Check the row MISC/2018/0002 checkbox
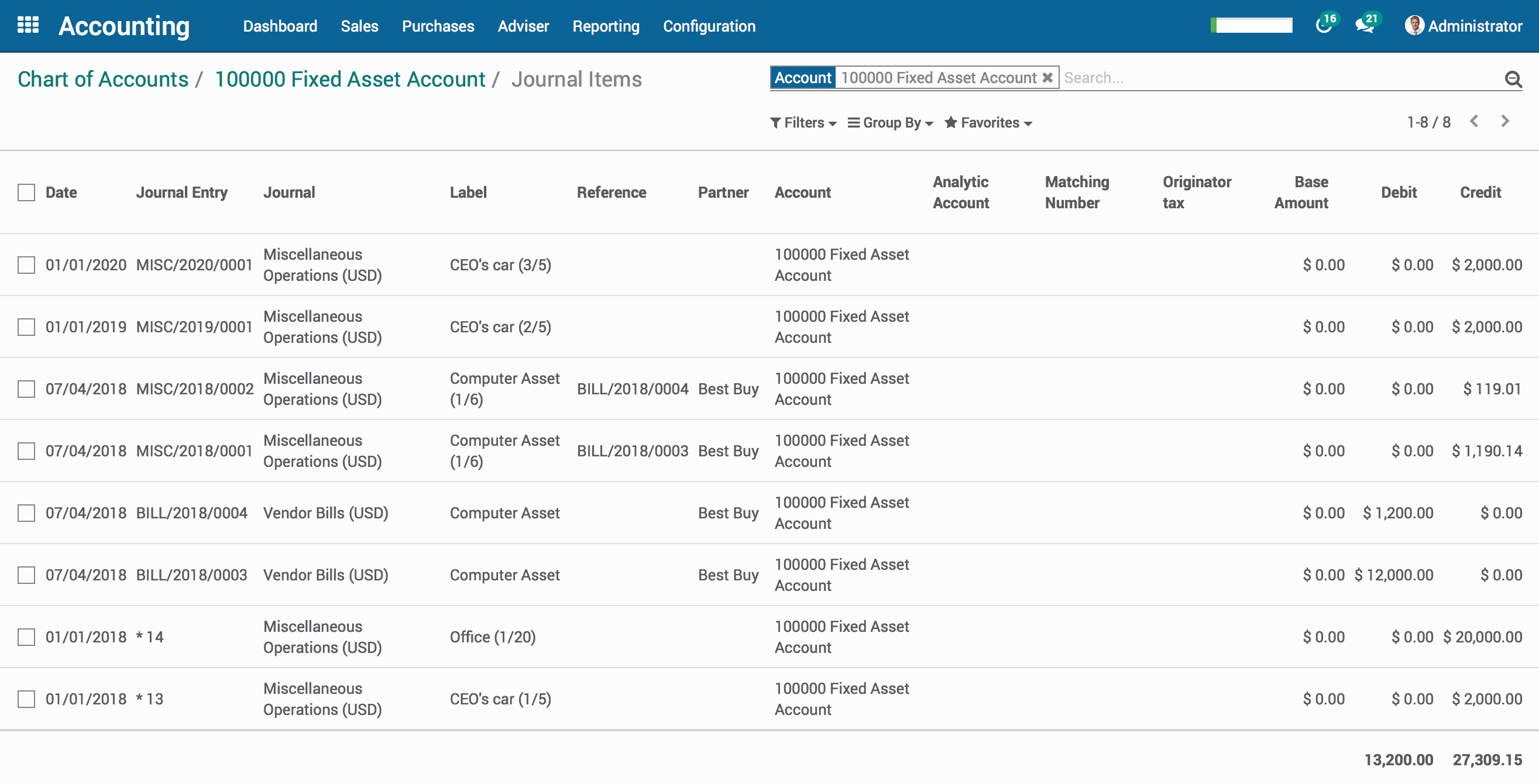The width and height of the screenshot is (1539, 784). pyautogui.click(x=26, y=389)
